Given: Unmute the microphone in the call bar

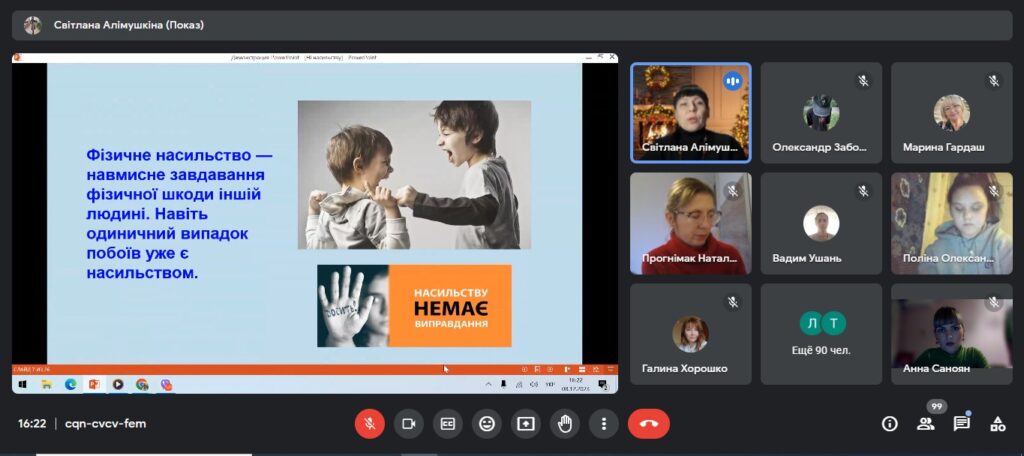Looking at the screenshot, I should click(369, 424).
